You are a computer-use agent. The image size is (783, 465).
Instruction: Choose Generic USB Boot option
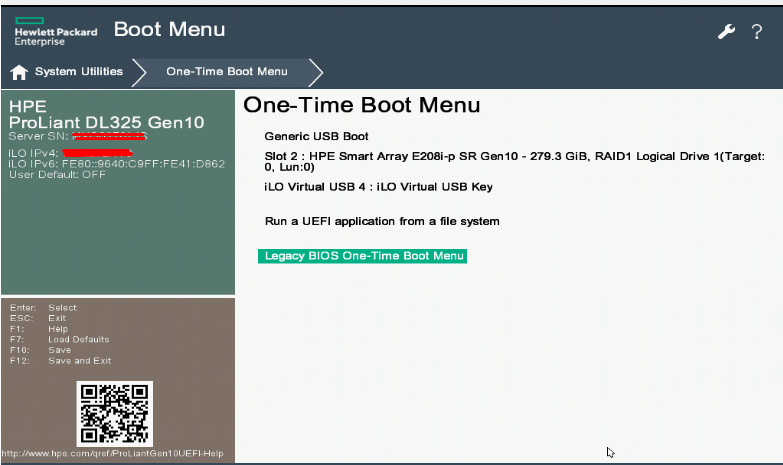coord(316,136)
